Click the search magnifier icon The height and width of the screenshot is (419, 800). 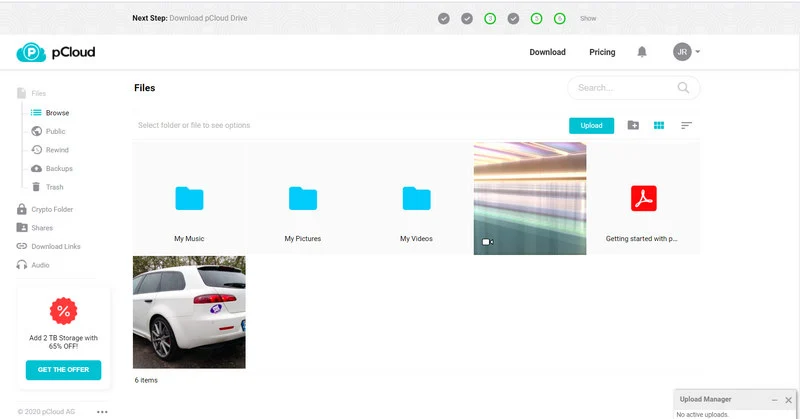tap(683, 88)
